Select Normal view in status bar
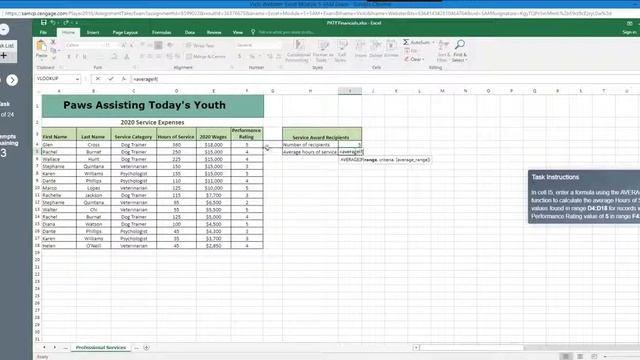Viewport: 640px width, 360px height. (565, 356)
